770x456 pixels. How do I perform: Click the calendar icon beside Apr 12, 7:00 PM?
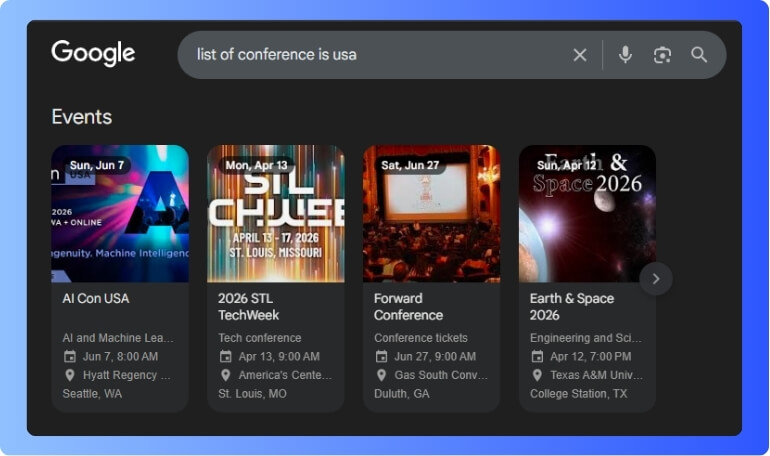coord(537,356)
